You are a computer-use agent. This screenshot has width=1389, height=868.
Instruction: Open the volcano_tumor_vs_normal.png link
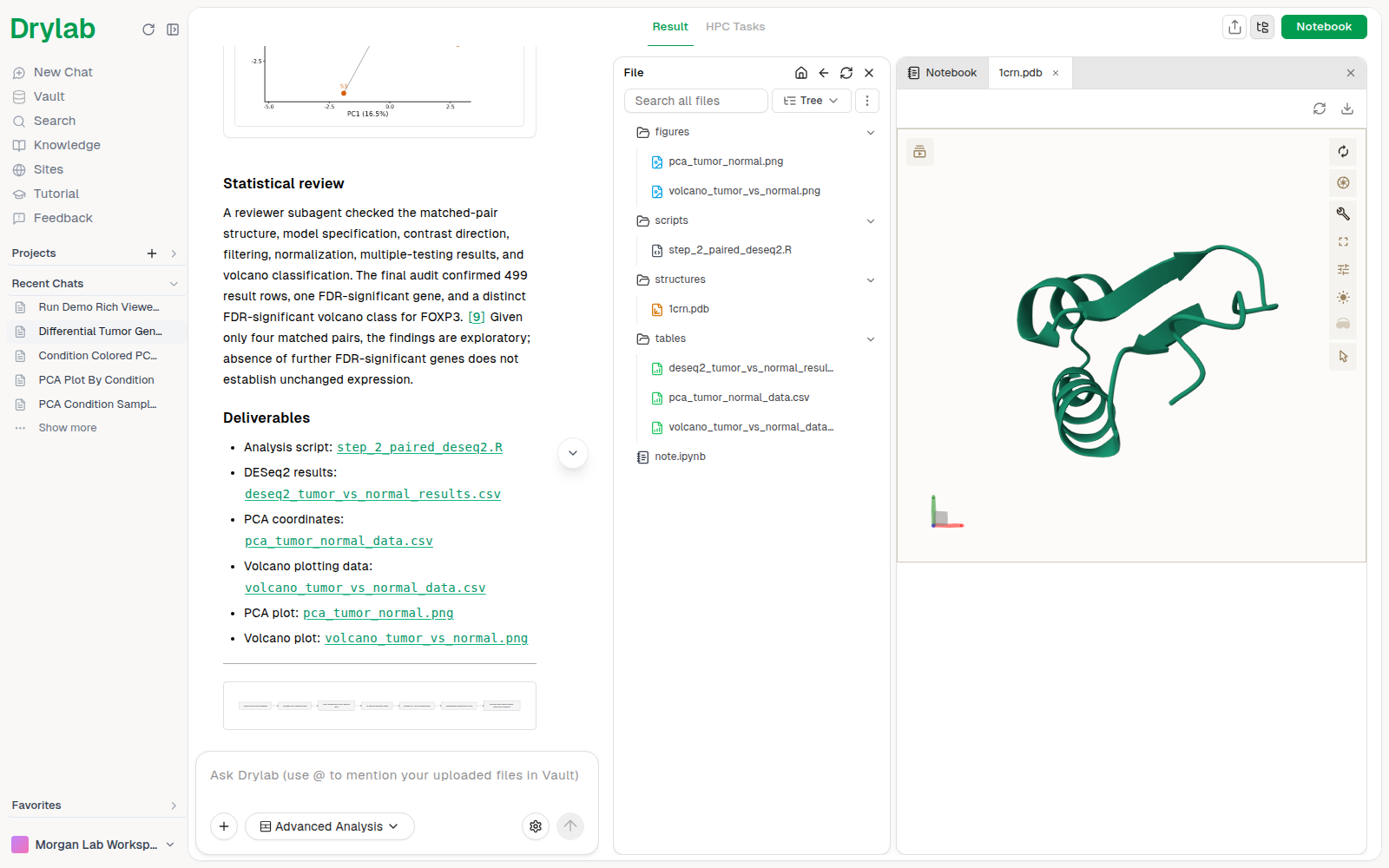click(x=426, y=638)
